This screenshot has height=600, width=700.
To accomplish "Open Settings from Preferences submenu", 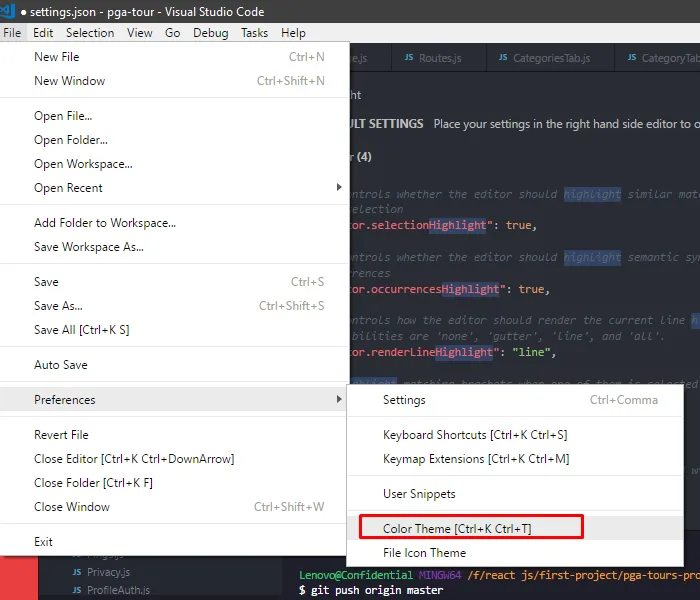I will 515,400.
